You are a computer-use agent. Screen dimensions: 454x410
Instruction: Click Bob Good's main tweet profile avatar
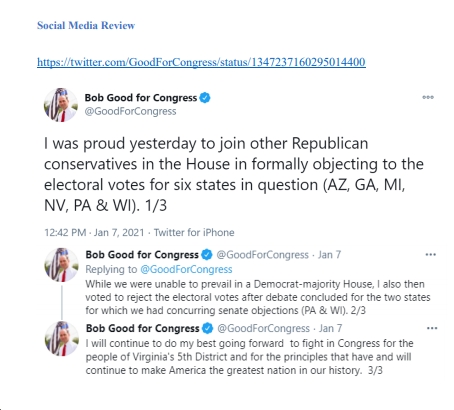61,105
